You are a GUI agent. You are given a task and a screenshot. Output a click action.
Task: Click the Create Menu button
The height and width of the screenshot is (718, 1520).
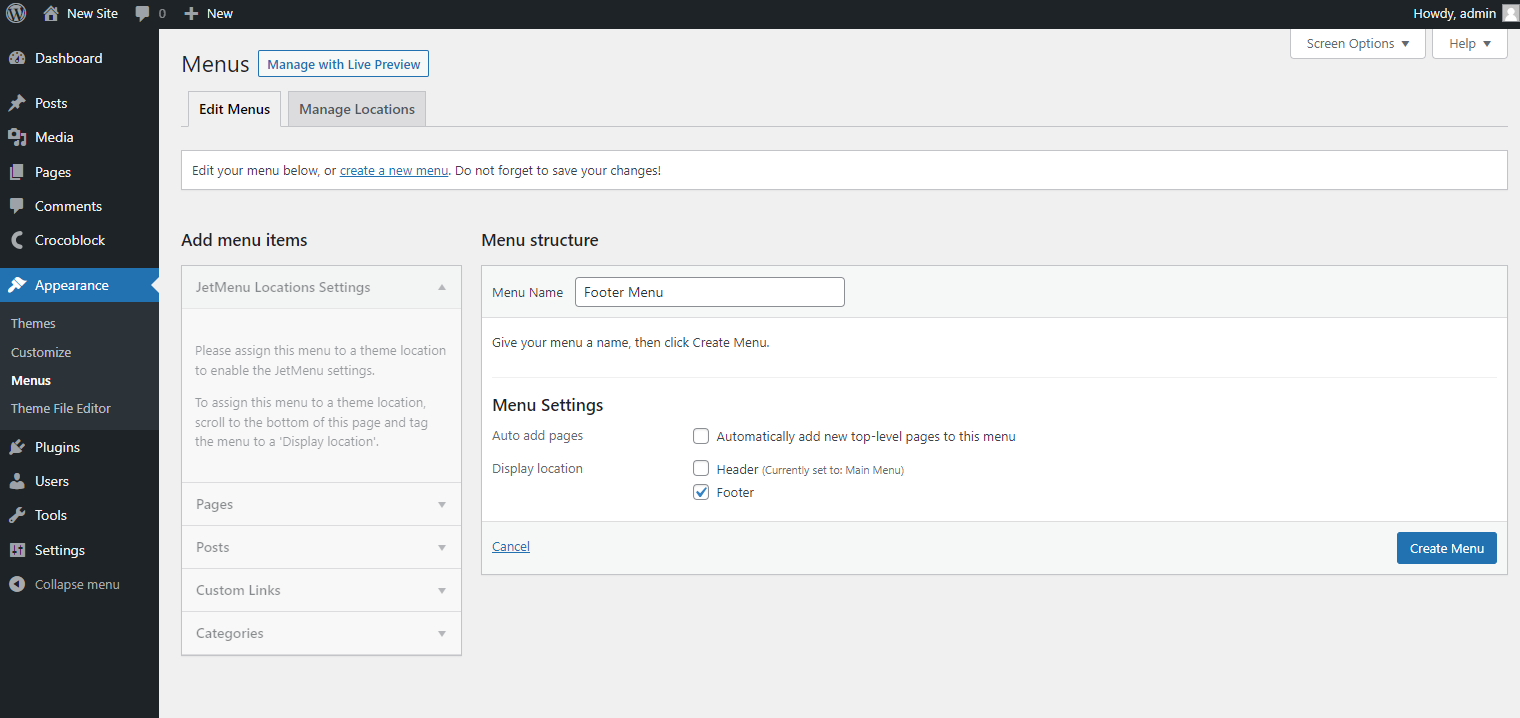pos(1446,548)
